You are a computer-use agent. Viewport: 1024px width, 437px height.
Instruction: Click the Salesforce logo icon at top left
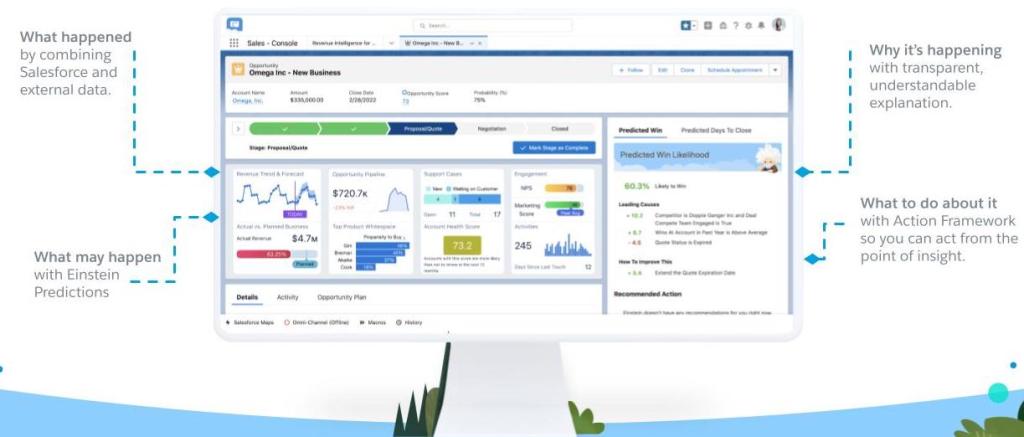[x=234, y=24]
